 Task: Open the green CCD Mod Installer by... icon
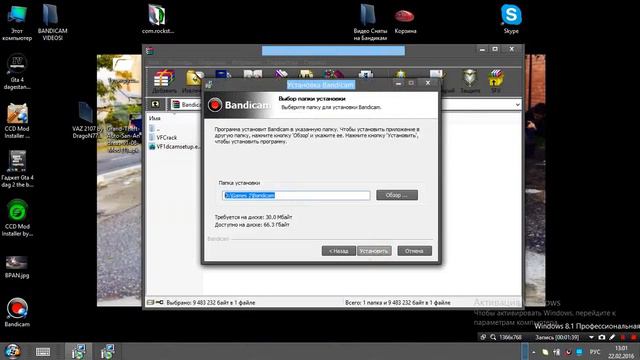17,218
